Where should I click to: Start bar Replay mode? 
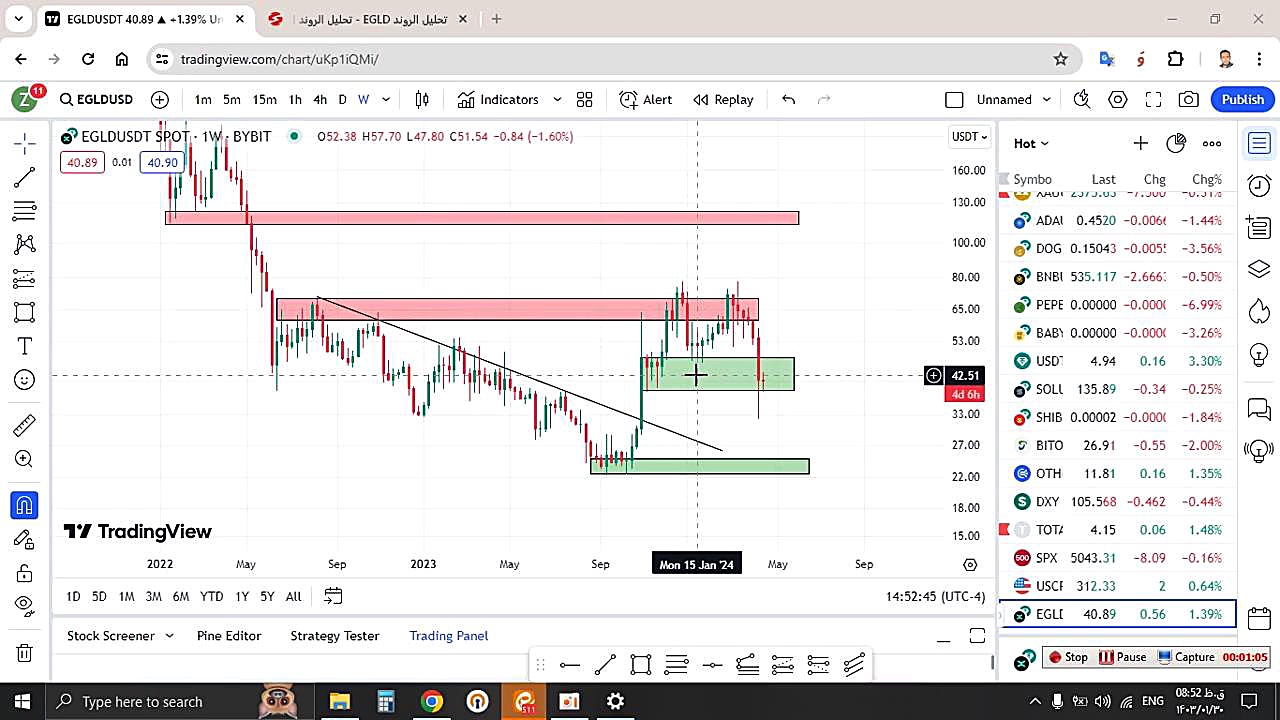[x=723, y=99]
